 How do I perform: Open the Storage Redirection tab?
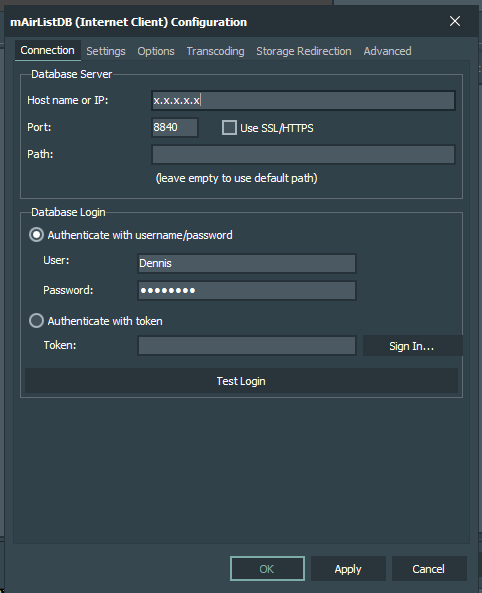(304, 51)
